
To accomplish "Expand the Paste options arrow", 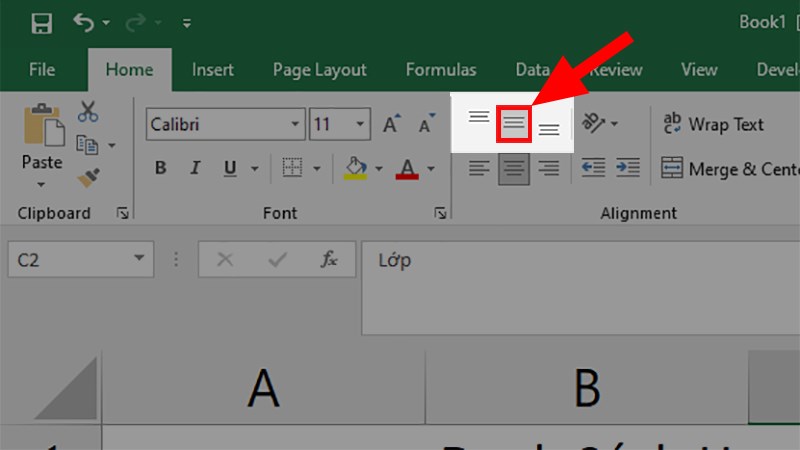I will click(x=41, y=184).
